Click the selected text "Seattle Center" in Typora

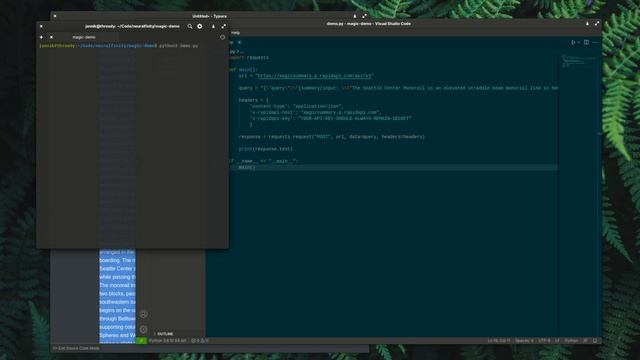116,269
